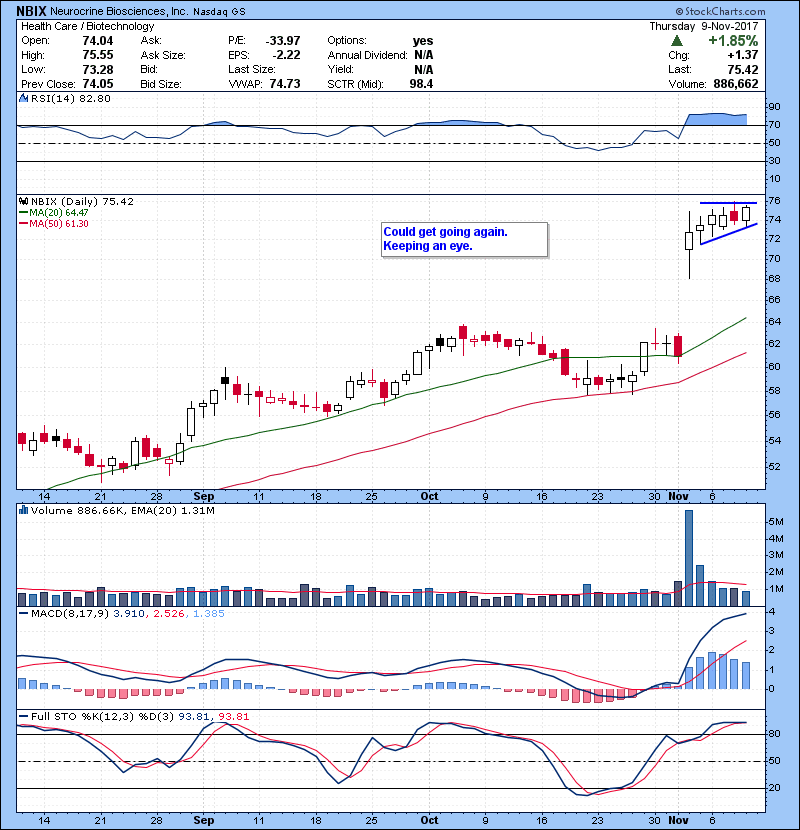Click the MACD value 3.910
The width and height of the screenshot is (800, 830).
point(129,614)
